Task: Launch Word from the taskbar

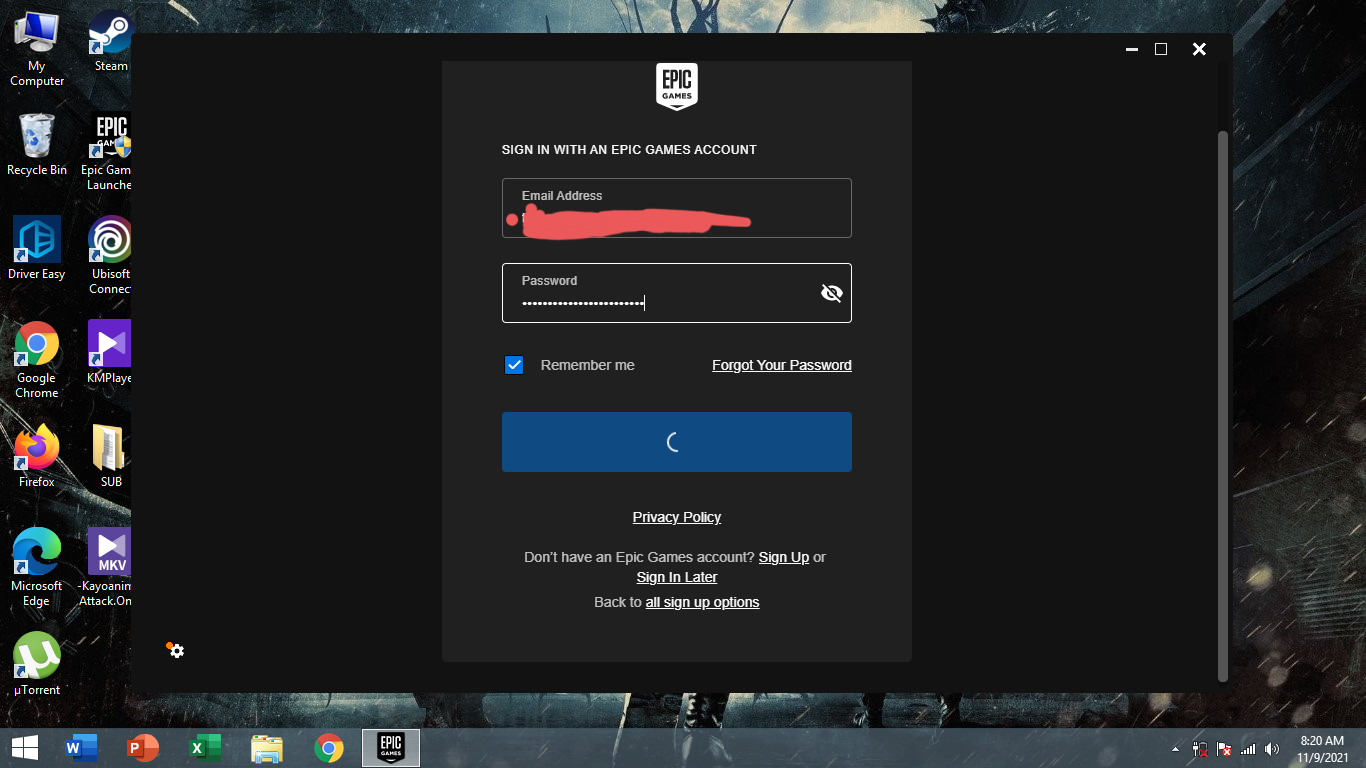Action: [81, 748]
